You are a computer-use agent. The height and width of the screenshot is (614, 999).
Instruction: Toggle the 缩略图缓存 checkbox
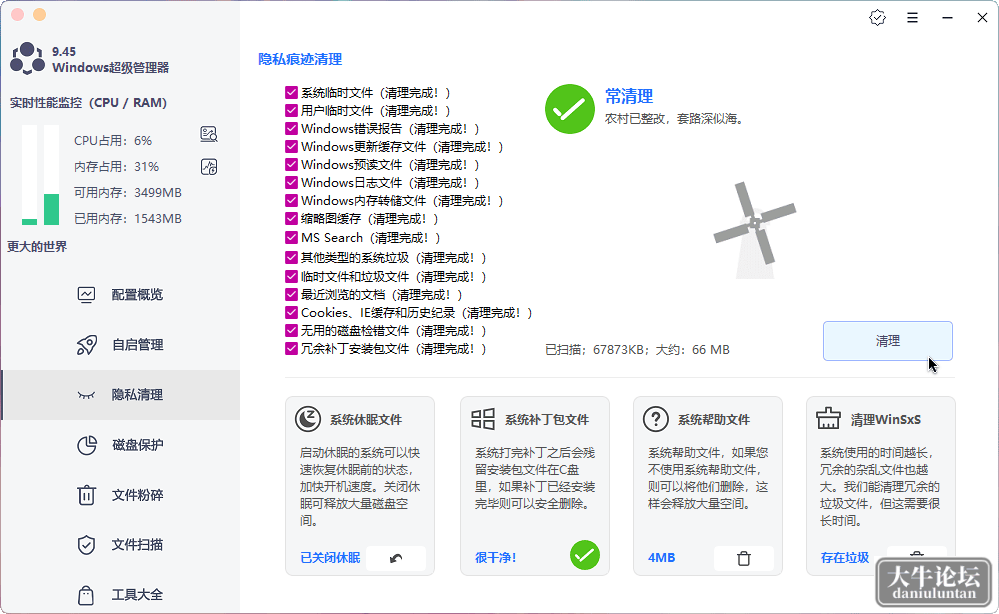pyautogui.click(x=291, y=218)
